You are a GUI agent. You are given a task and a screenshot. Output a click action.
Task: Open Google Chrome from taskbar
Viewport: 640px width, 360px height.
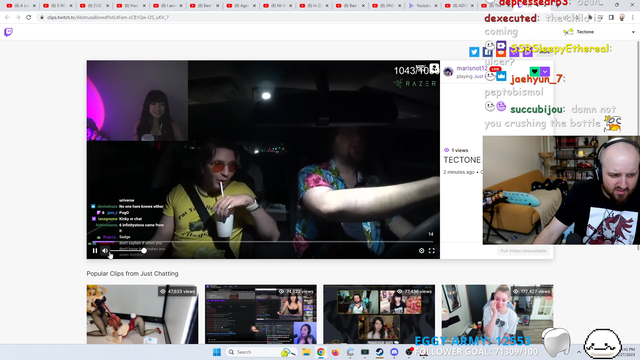tap(321, 352)
